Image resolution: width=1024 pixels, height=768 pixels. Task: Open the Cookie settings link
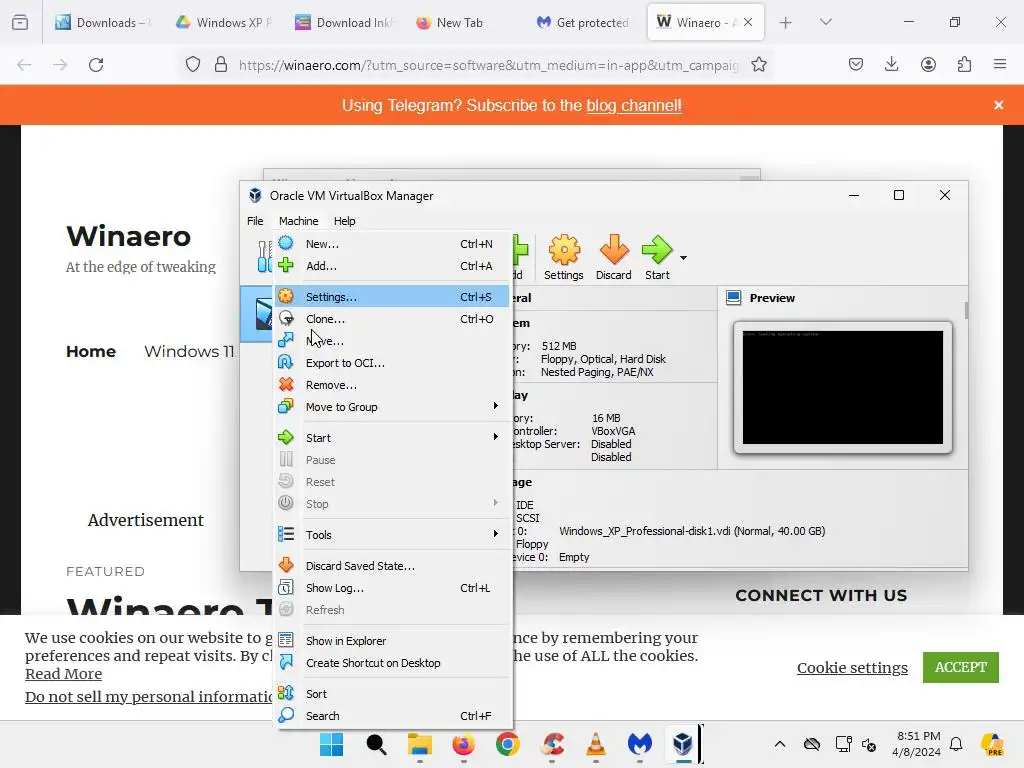[x=852, y=667]
